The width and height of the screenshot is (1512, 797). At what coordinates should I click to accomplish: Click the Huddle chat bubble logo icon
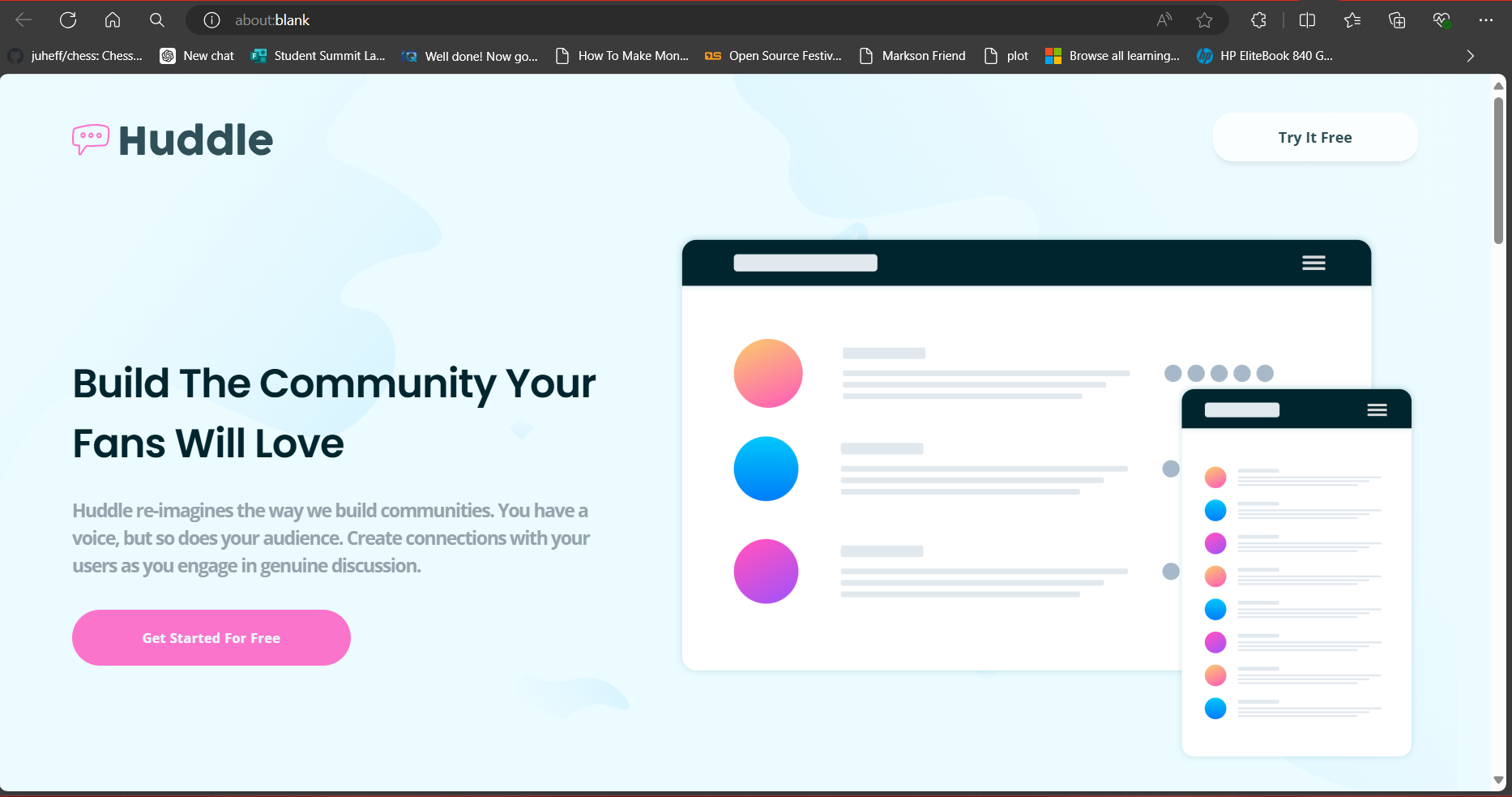(91, 139)
